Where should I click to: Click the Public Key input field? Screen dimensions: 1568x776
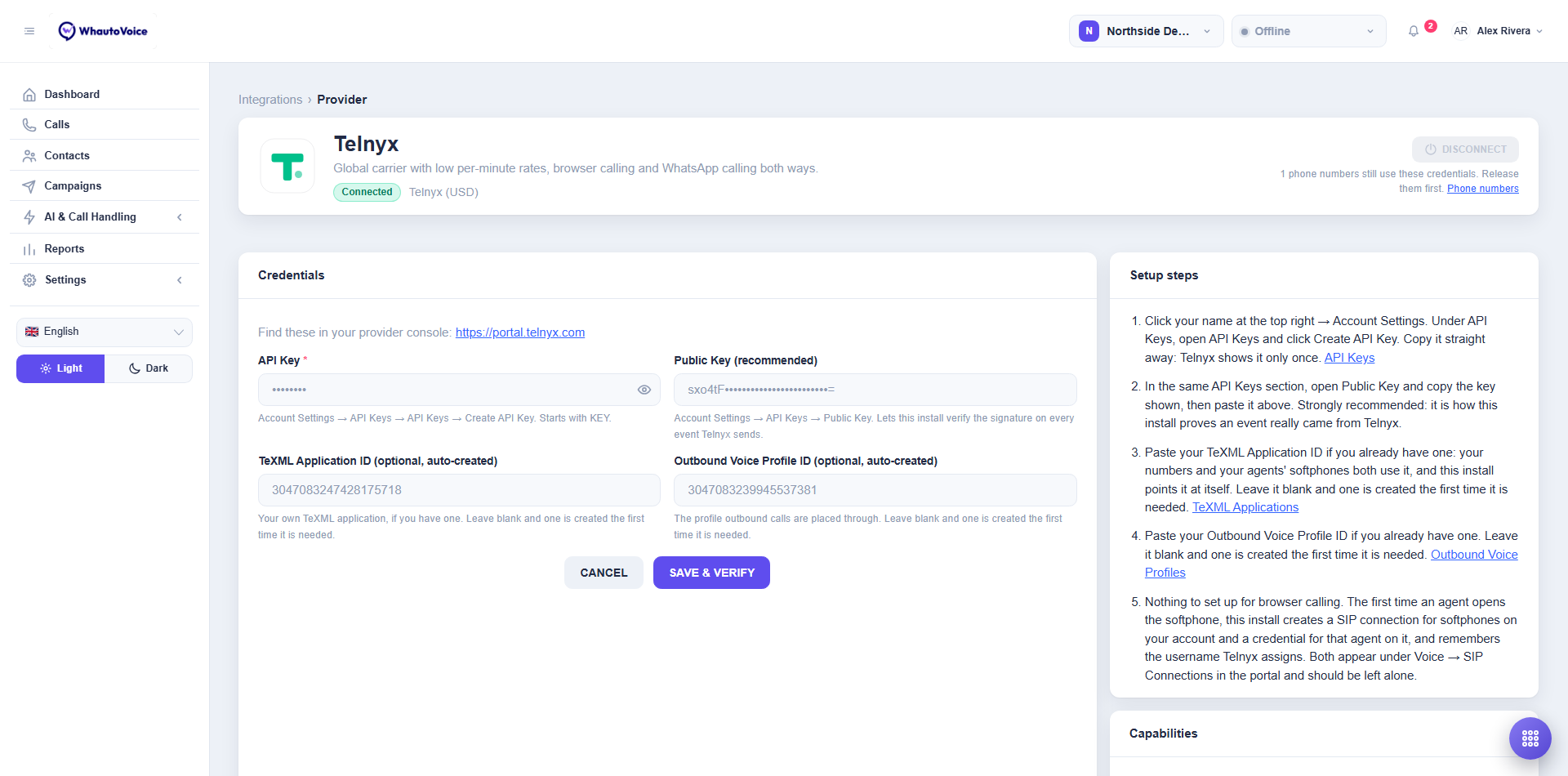(875, 390)
